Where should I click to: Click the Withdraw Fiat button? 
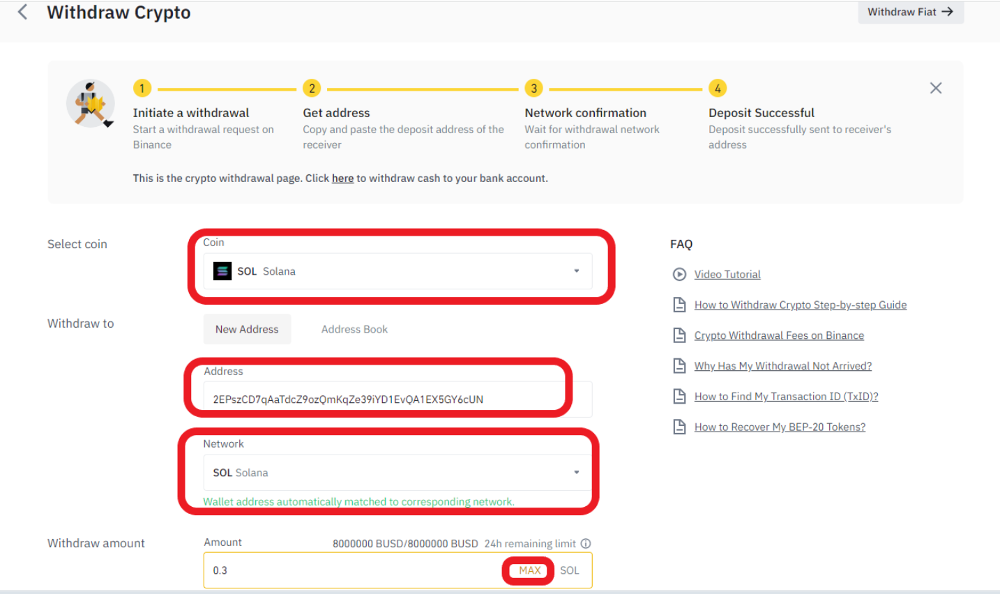[x=910, y=12]
